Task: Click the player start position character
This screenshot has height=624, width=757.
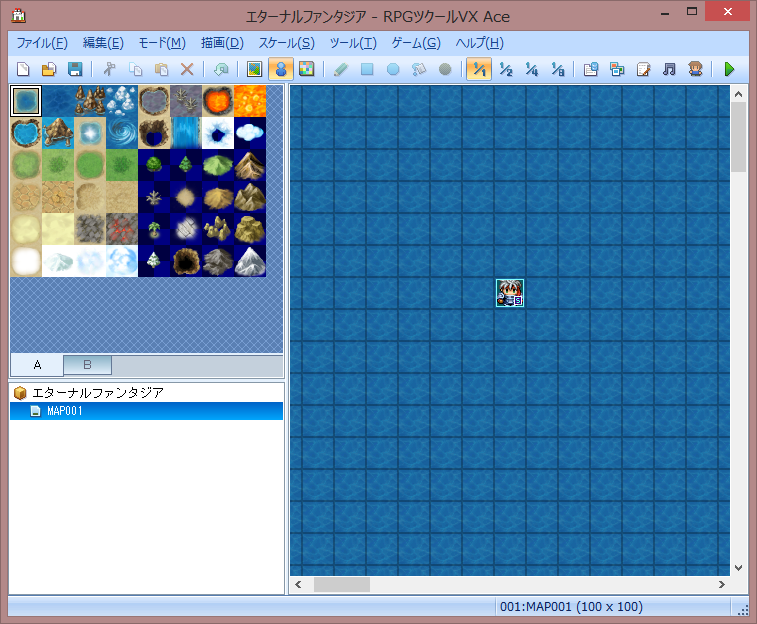Action: [x=510, y=293]
